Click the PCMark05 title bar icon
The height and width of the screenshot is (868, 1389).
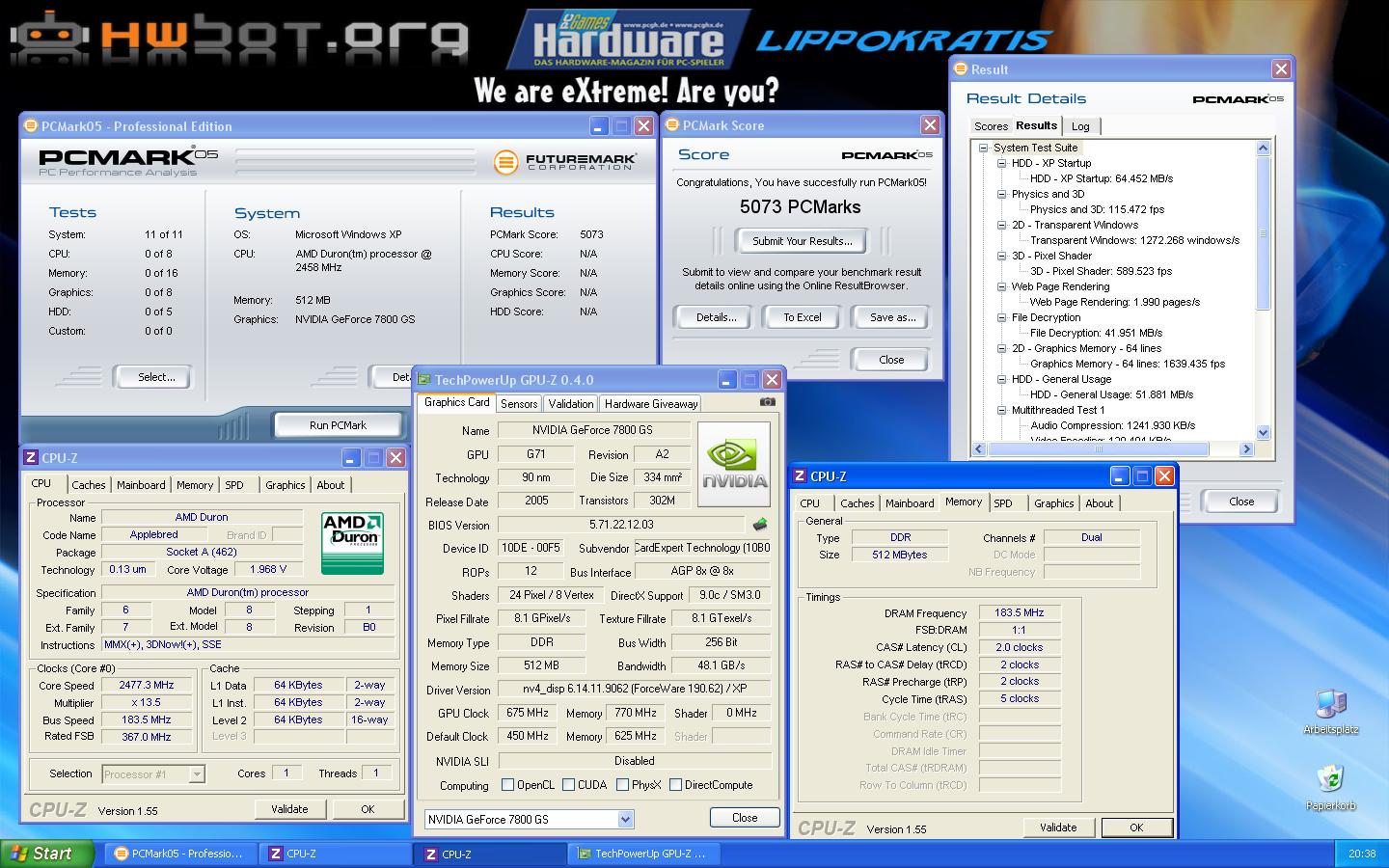coord(30,126)
